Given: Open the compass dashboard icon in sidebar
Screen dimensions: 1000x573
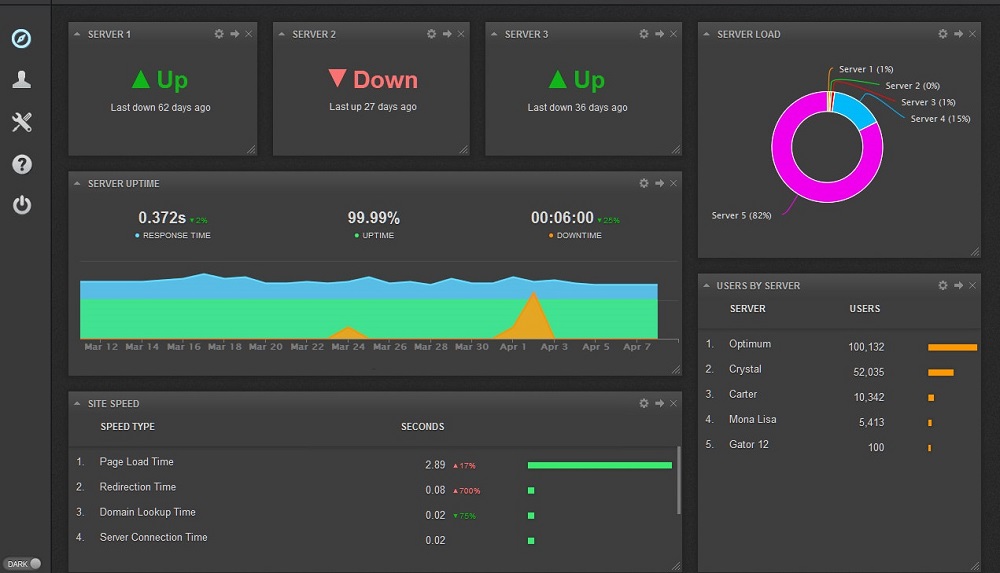Looking at the screenshot, I should pos(21,39).
